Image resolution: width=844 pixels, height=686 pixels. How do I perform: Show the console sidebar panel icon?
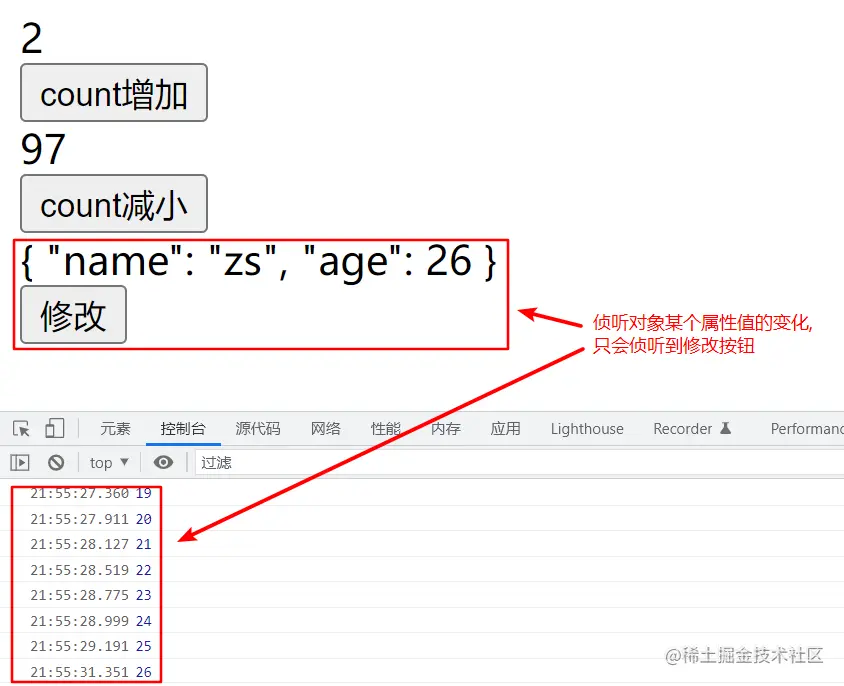coord(20,463)
